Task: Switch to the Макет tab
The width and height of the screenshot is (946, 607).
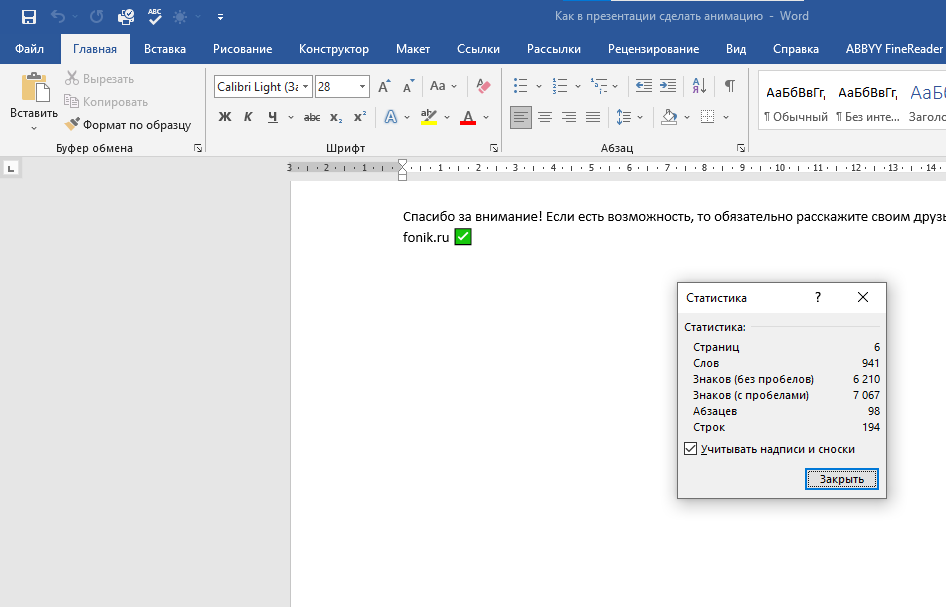Action: tap(413, 49)
